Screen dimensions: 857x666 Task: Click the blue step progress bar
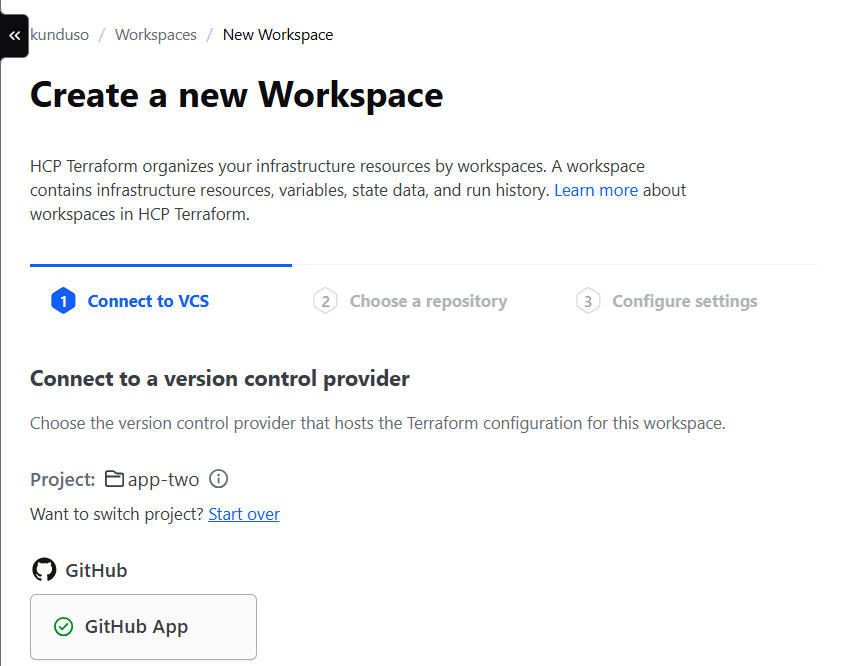[161, 265]
